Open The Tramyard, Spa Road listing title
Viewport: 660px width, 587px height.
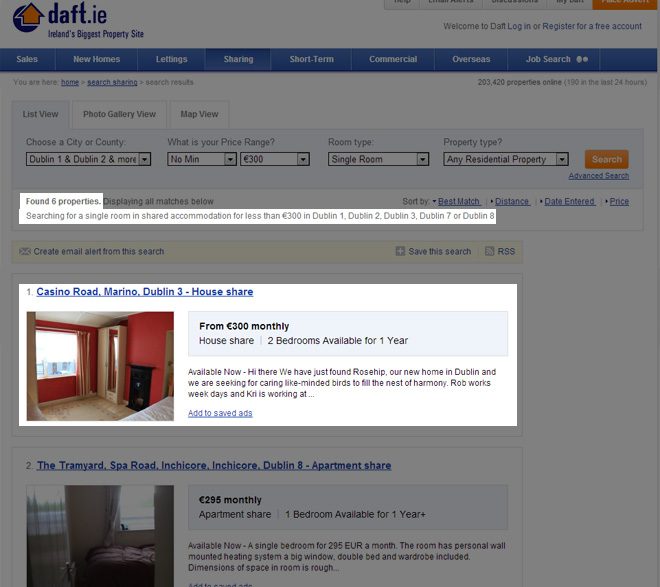pyautogui.click(x=214, y=465)
